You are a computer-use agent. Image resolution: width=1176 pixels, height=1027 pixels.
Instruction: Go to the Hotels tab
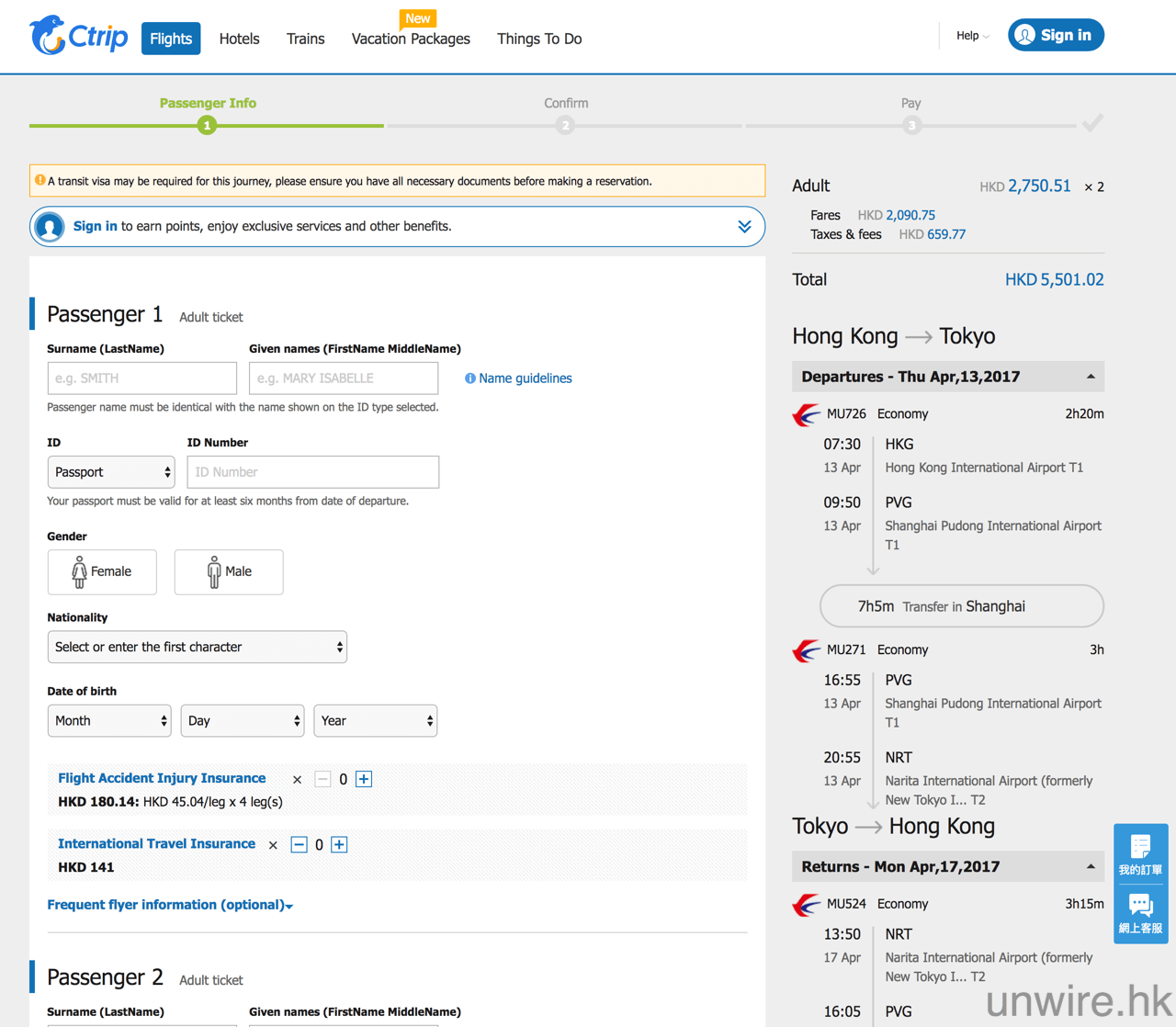239,39
